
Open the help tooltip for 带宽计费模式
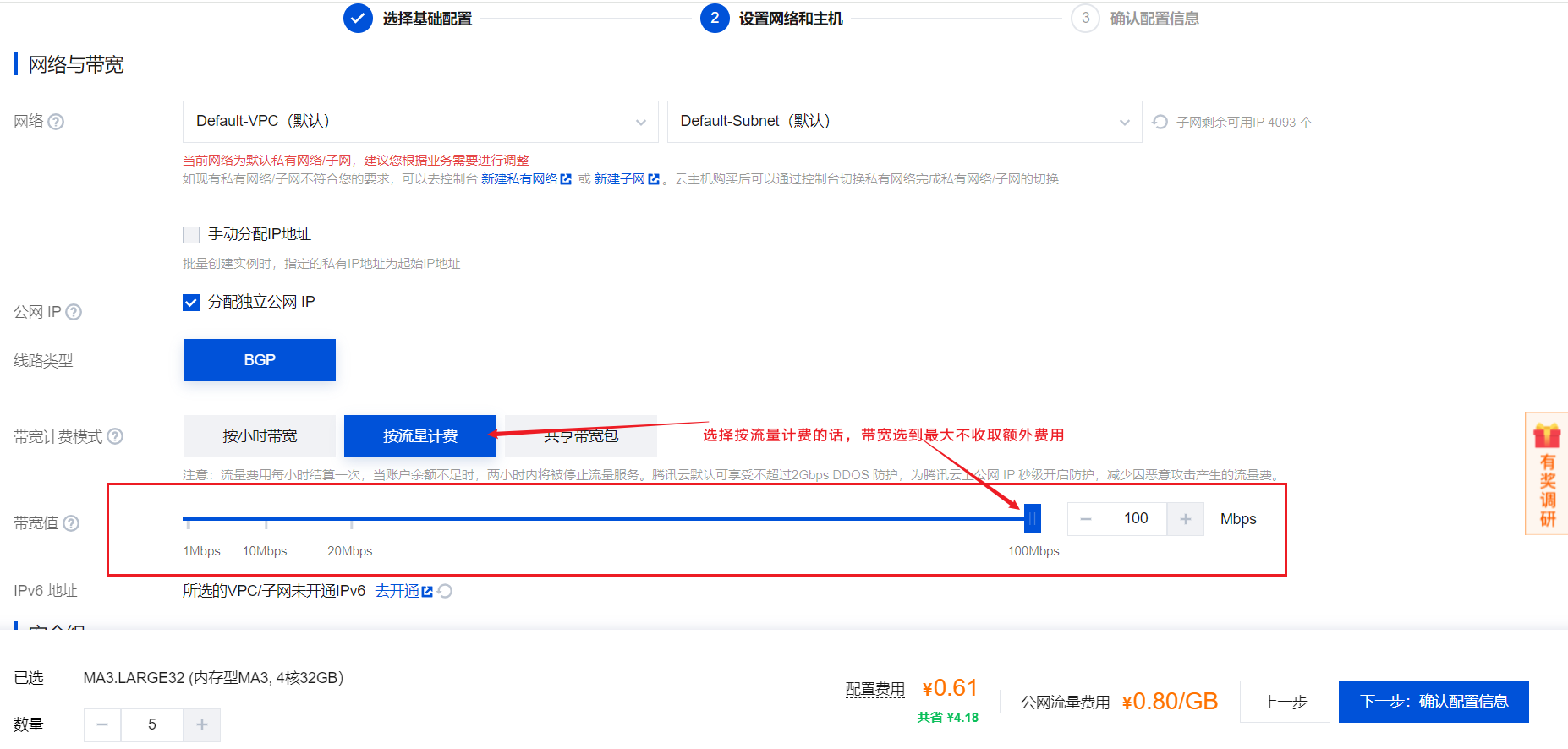tap(115, 436)
